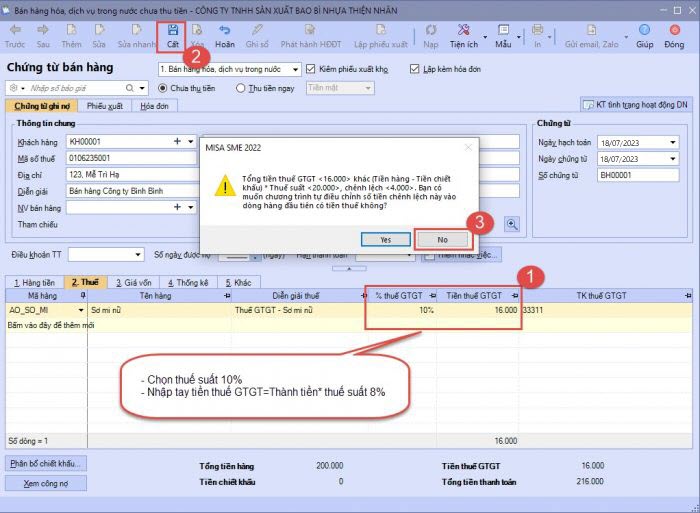Open the Phiếu xuất tab
Screen dimensions: 700x513
point(104,105)
